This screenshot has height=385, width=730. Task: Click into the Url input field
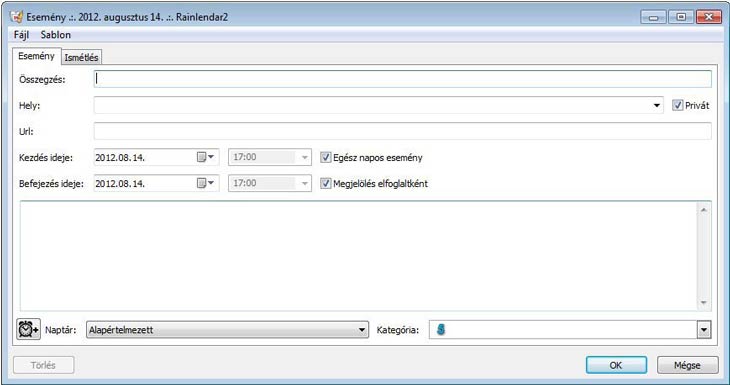[x=403, y=131]
